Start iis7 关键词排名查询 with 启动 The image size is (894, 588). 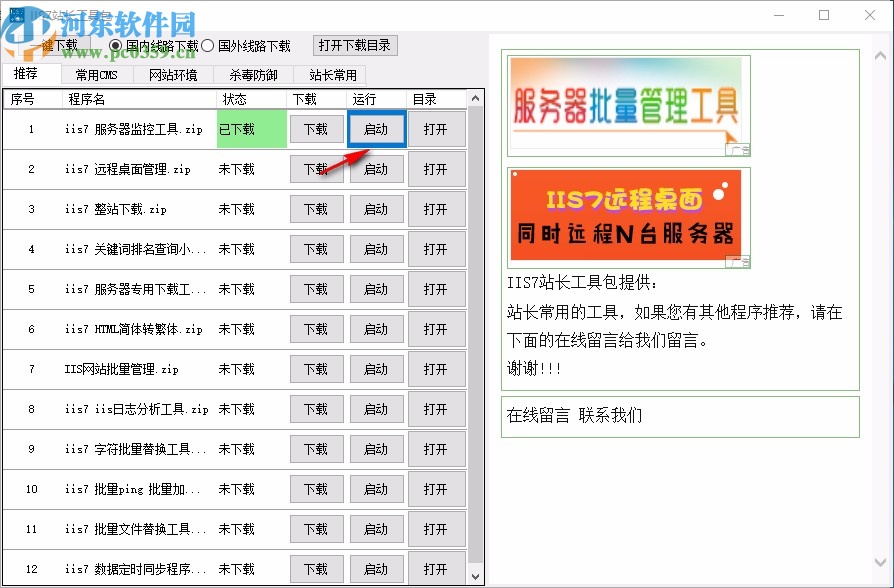pyautogui.click(x=377, y=248)
